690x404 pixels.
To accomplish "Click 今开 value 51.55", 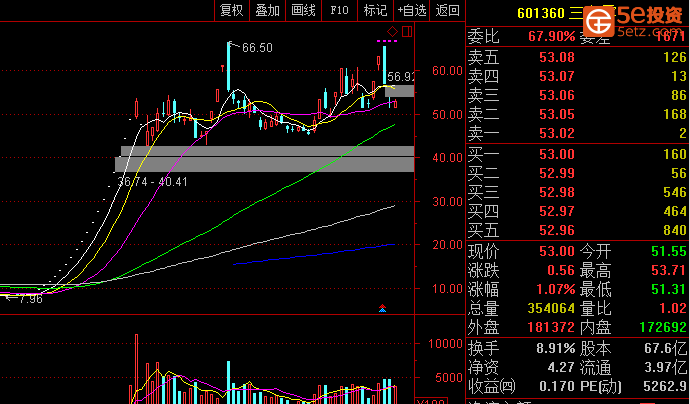I will pos(669,251).
